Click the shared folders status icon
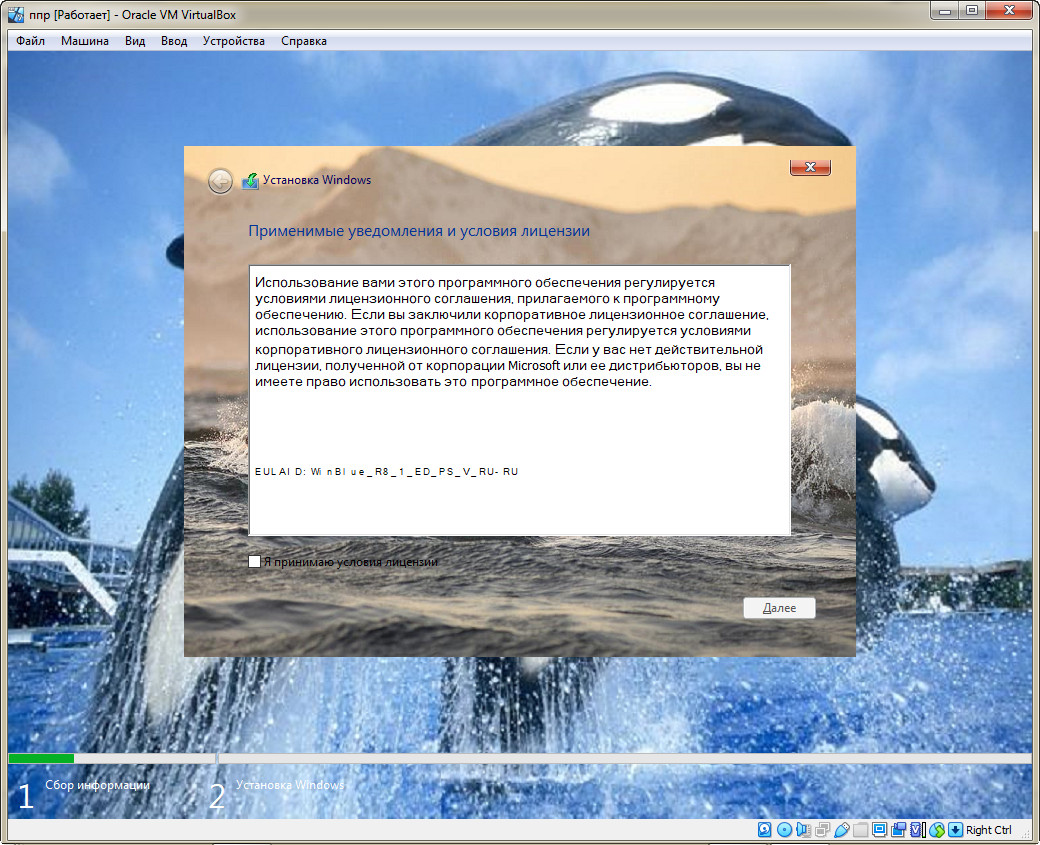1040x845 pixels. (860, 830)
